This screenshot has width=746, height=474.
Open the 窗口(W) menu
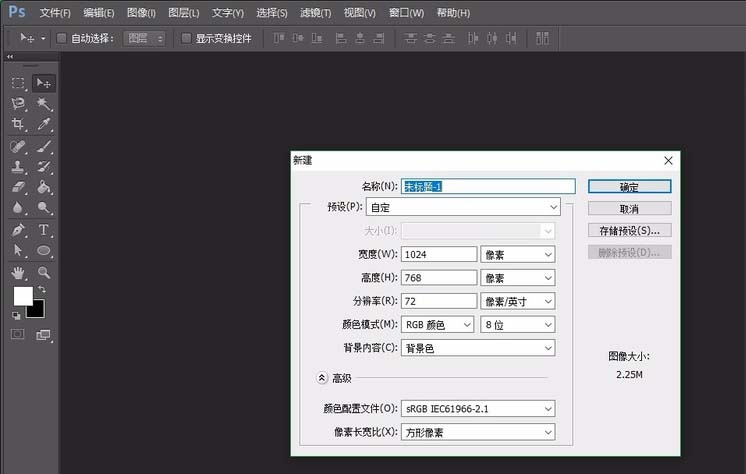[406, 13]
